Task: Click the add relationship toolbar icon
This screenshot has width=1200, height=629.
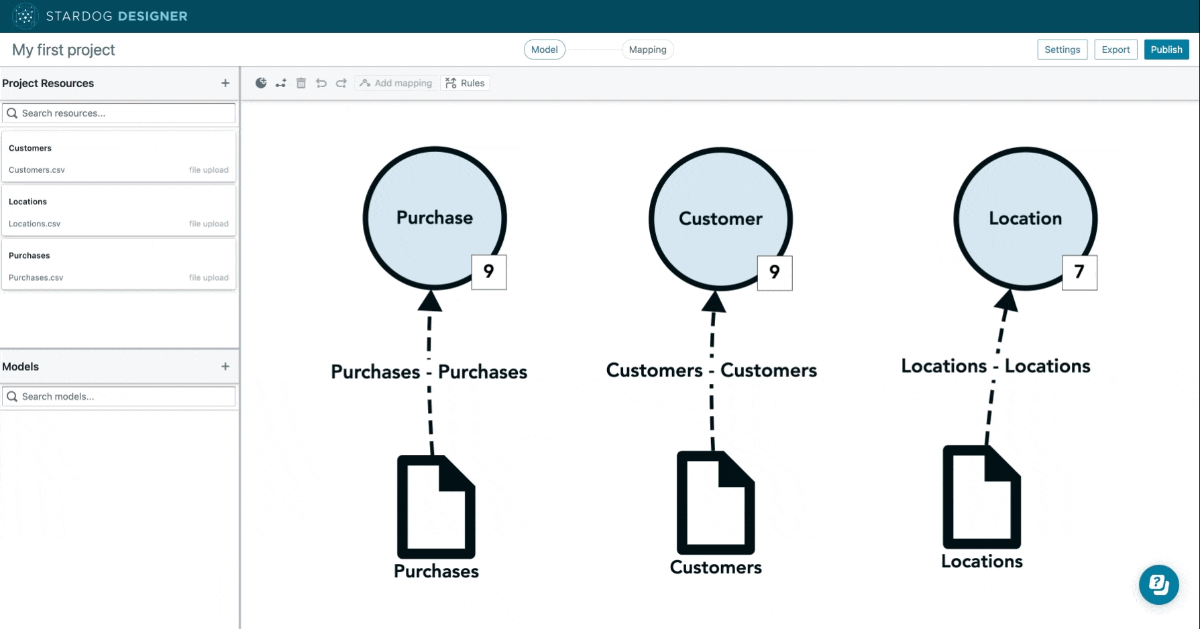Action: (281, 83)
